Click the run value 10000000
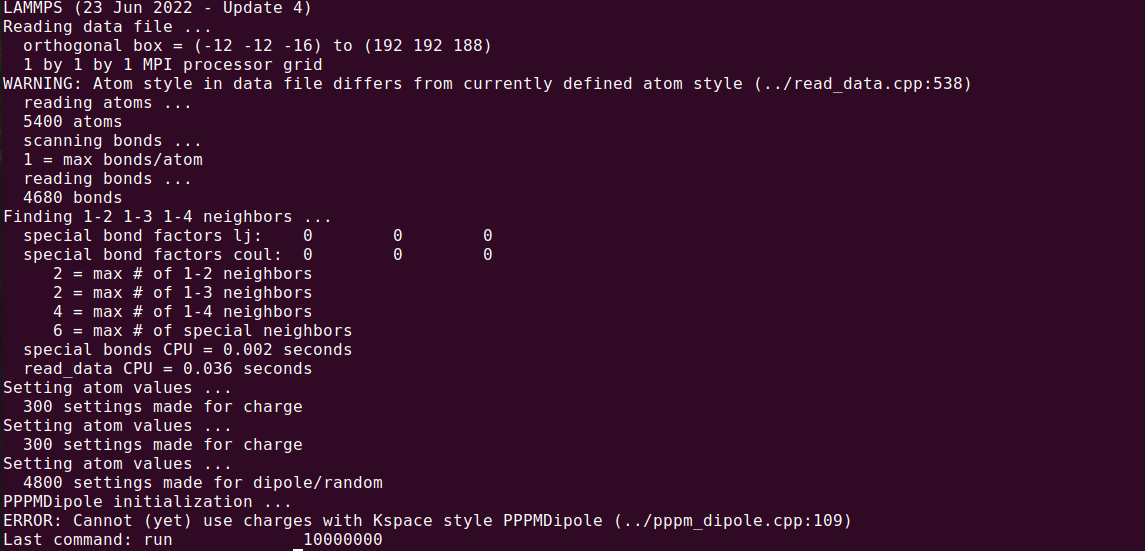The height and width of the screenshot is (551, 1145). 342,540
